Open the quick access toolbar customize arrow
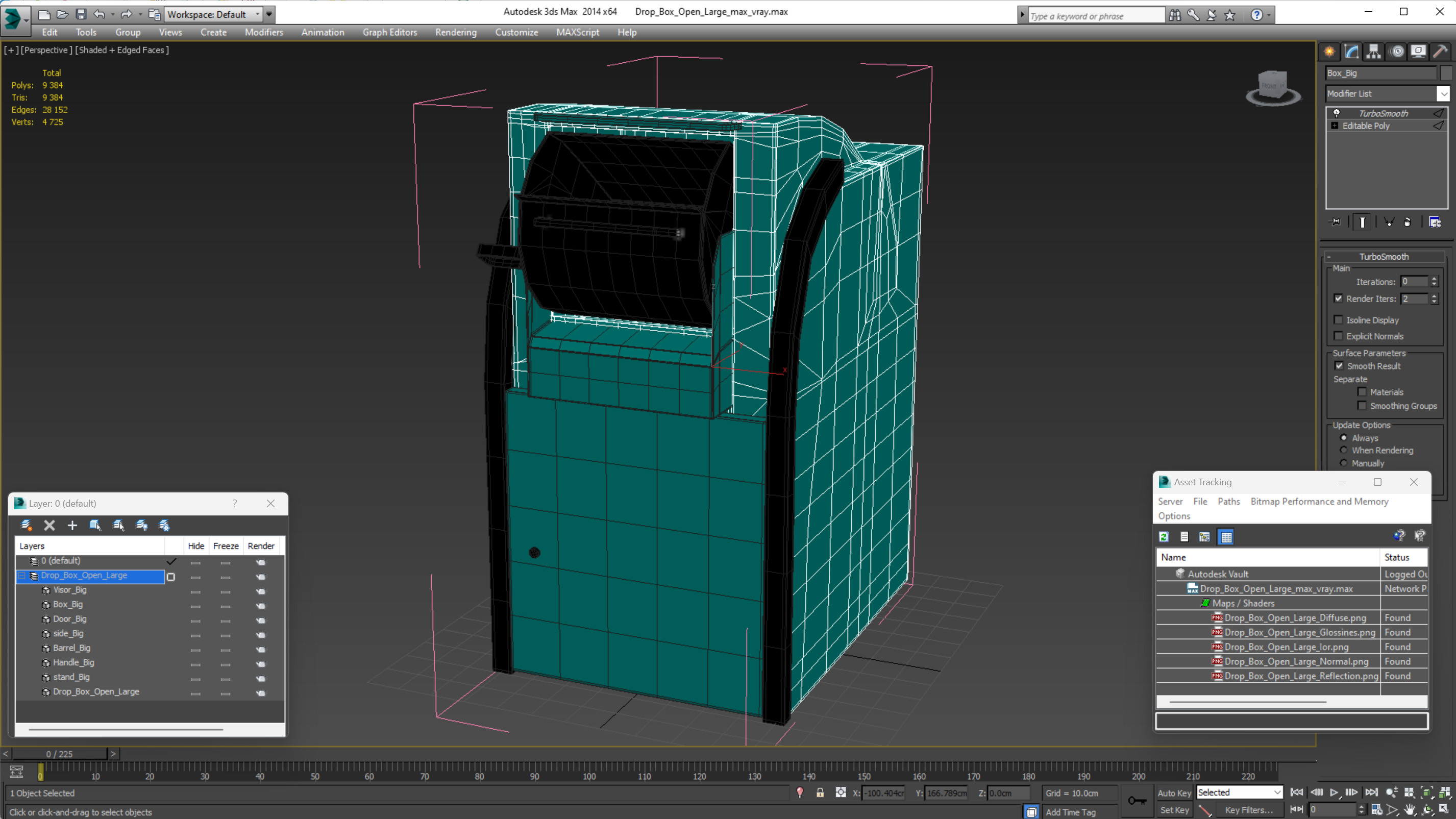Image resolution: width=1456 pixels, height=819 pixels. click(x=269, y=14)
